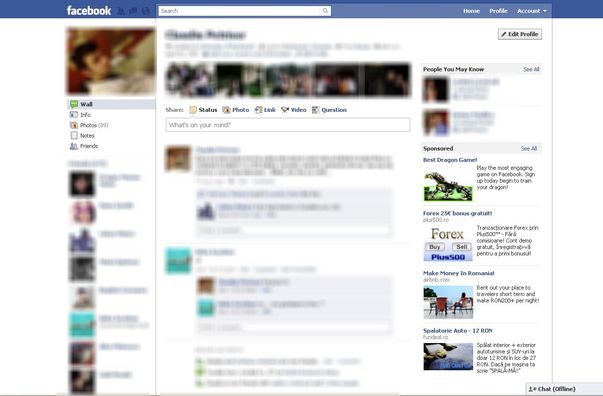
Task: Open Make Money In Romania! ad
Action: [x=458, y=273]
